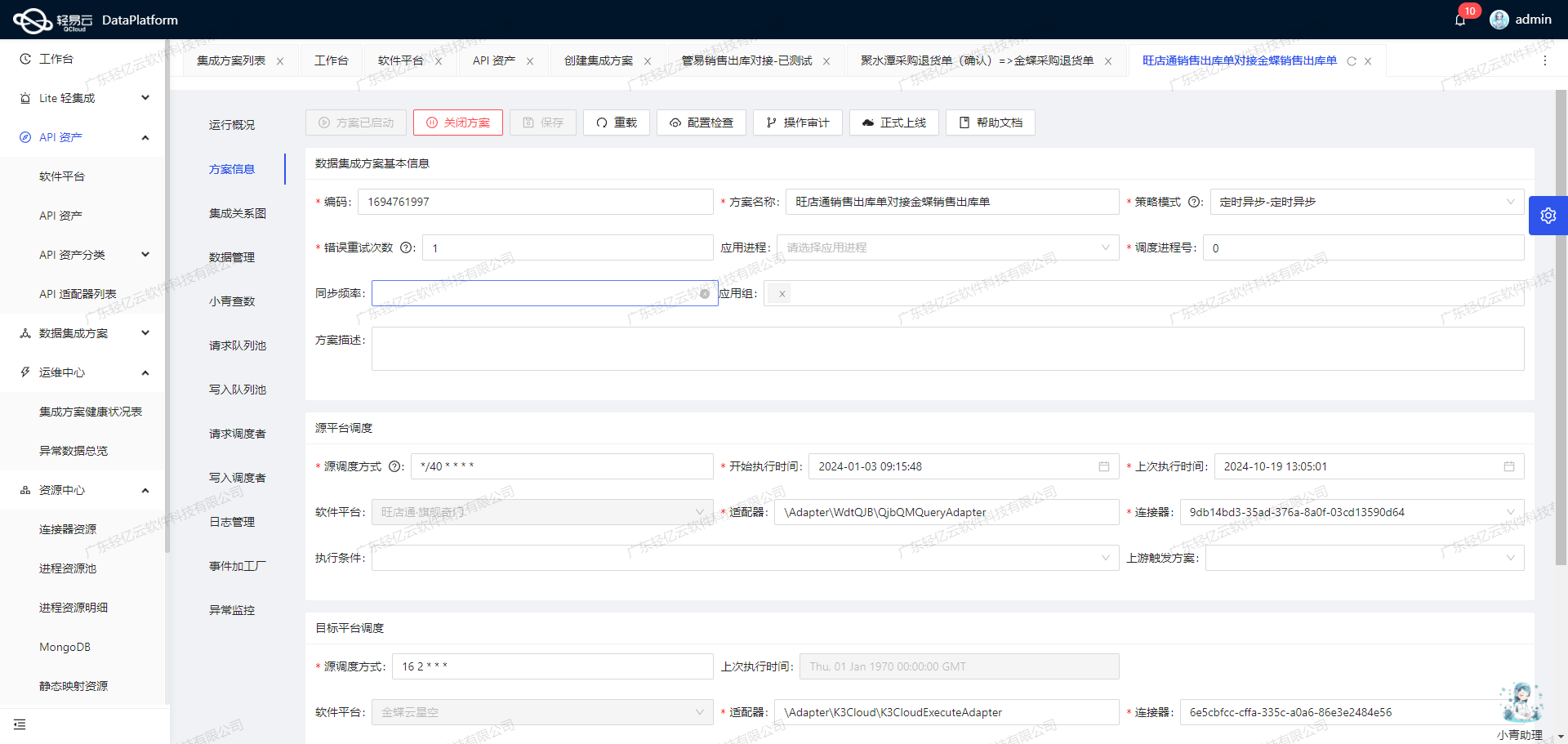
Task: Open MongoDB in sidebar
Action: [x=65, y=647]
